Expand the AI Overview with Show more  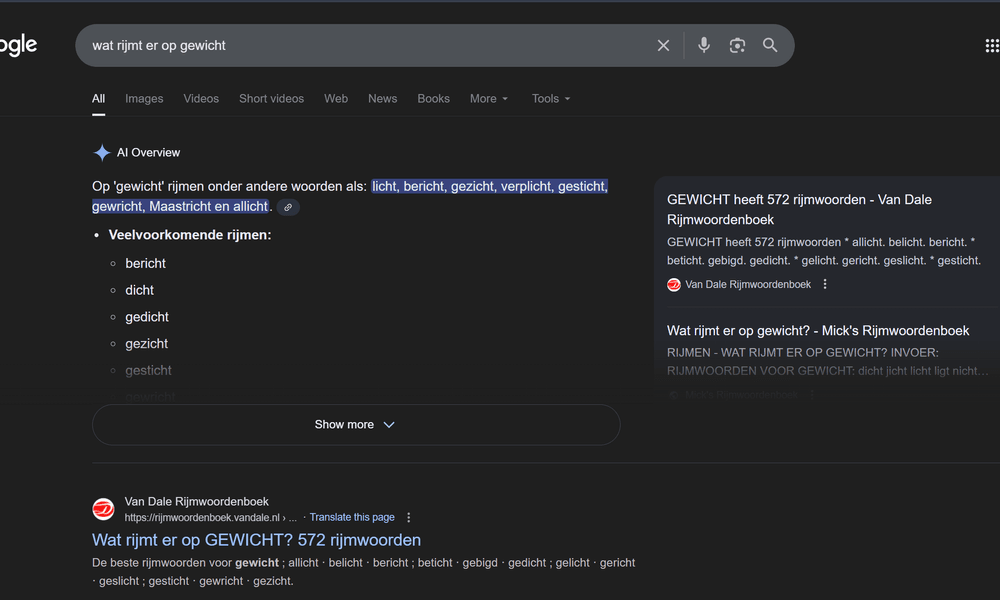point(355,424)
